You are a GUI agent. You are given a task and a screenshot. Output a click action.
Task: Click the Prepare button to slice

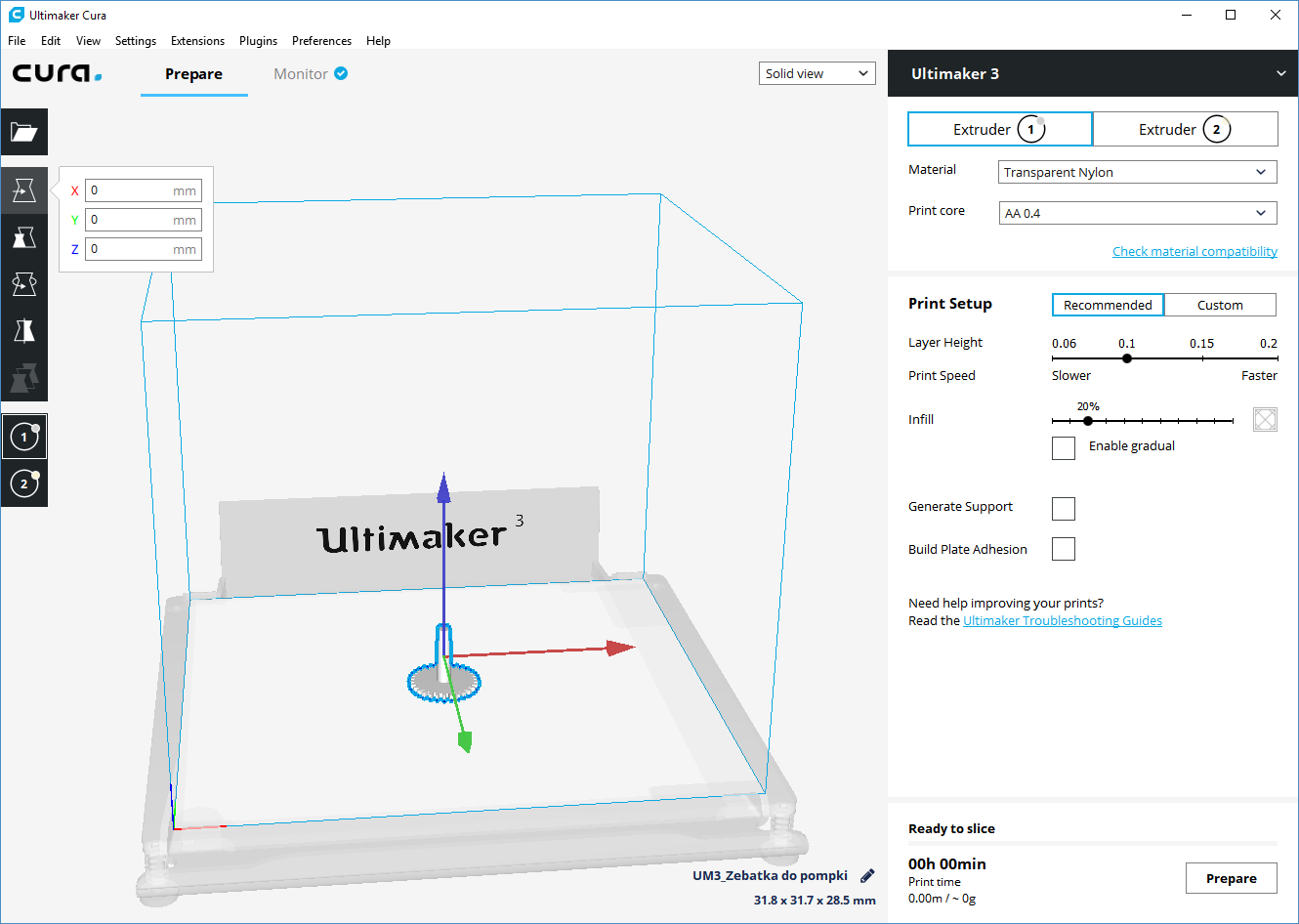tap(1231, 878)
